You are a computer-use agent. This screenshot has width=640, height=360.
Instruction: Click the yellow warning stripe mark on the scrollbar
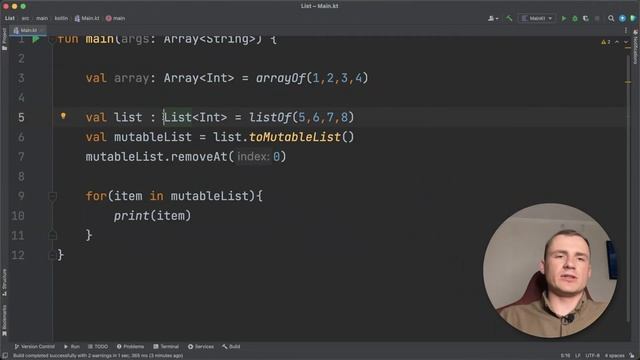click(x=628, y=82)
